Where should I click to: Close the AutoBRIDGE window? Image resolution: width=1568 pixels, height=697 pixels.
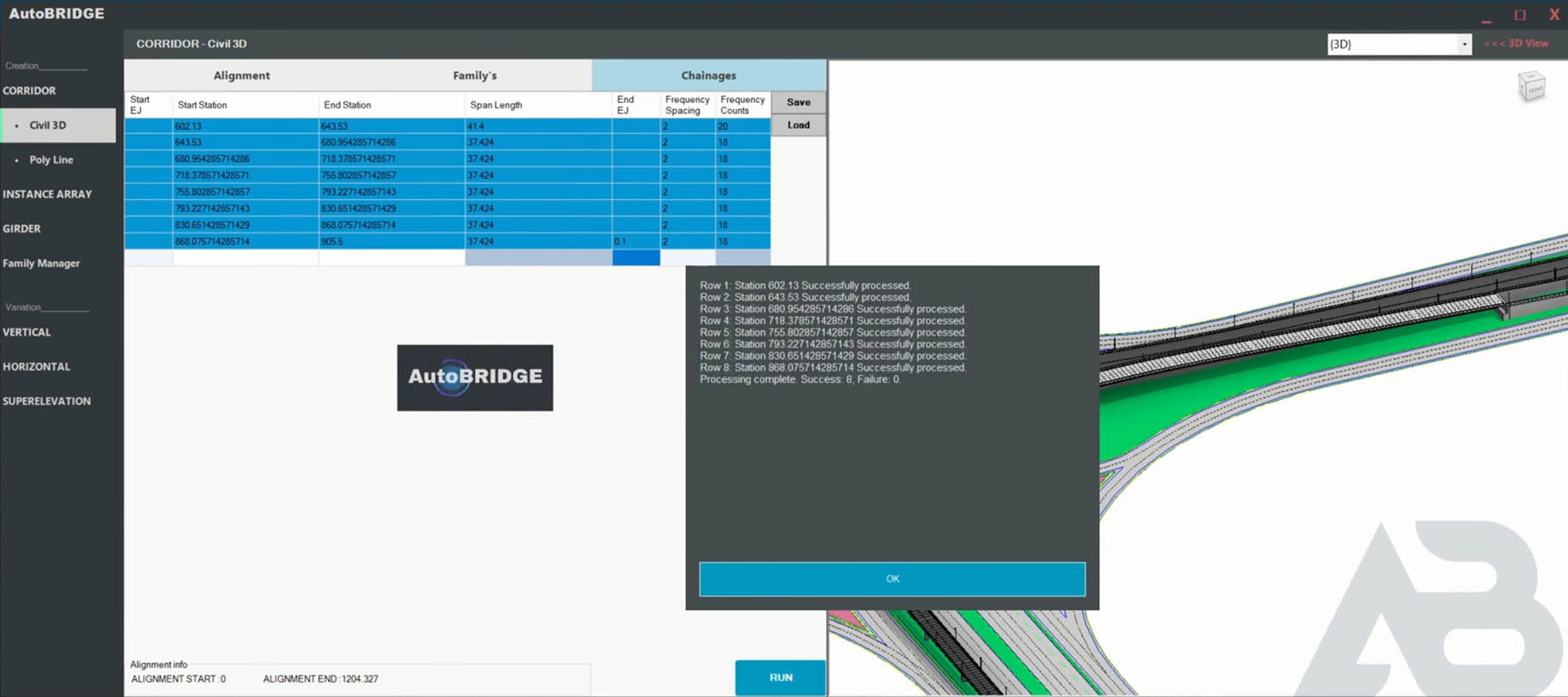[x=1554, y=15]
